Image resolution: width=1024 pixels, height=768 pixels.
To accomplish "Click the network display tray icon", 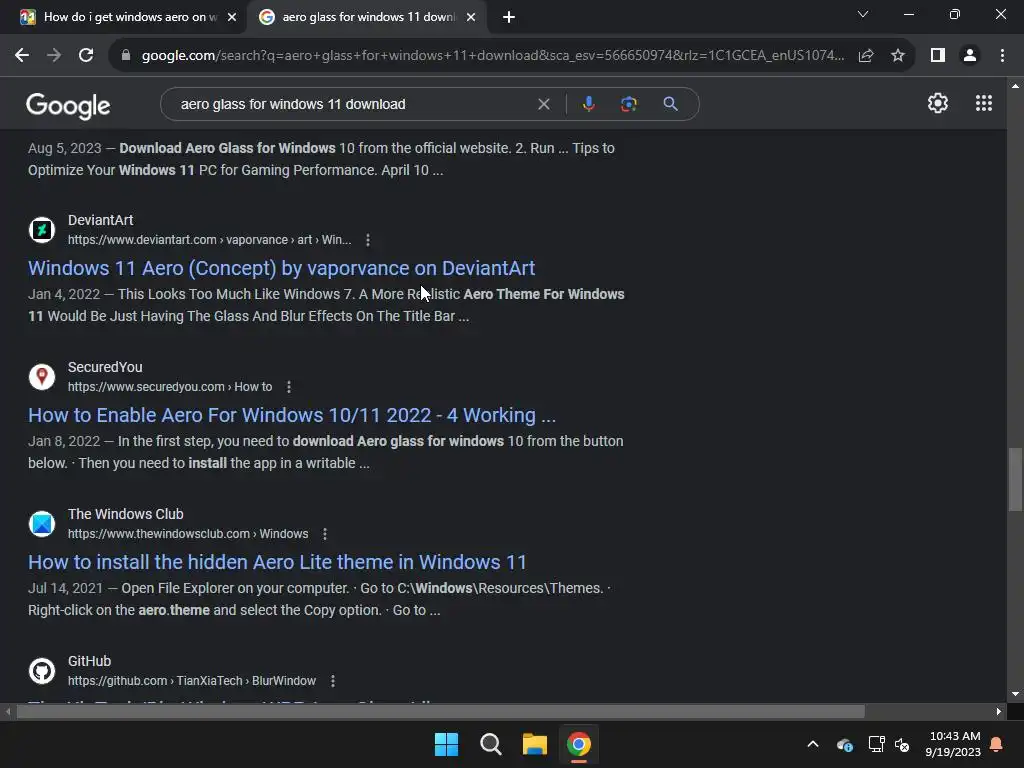I will point(876,744).
